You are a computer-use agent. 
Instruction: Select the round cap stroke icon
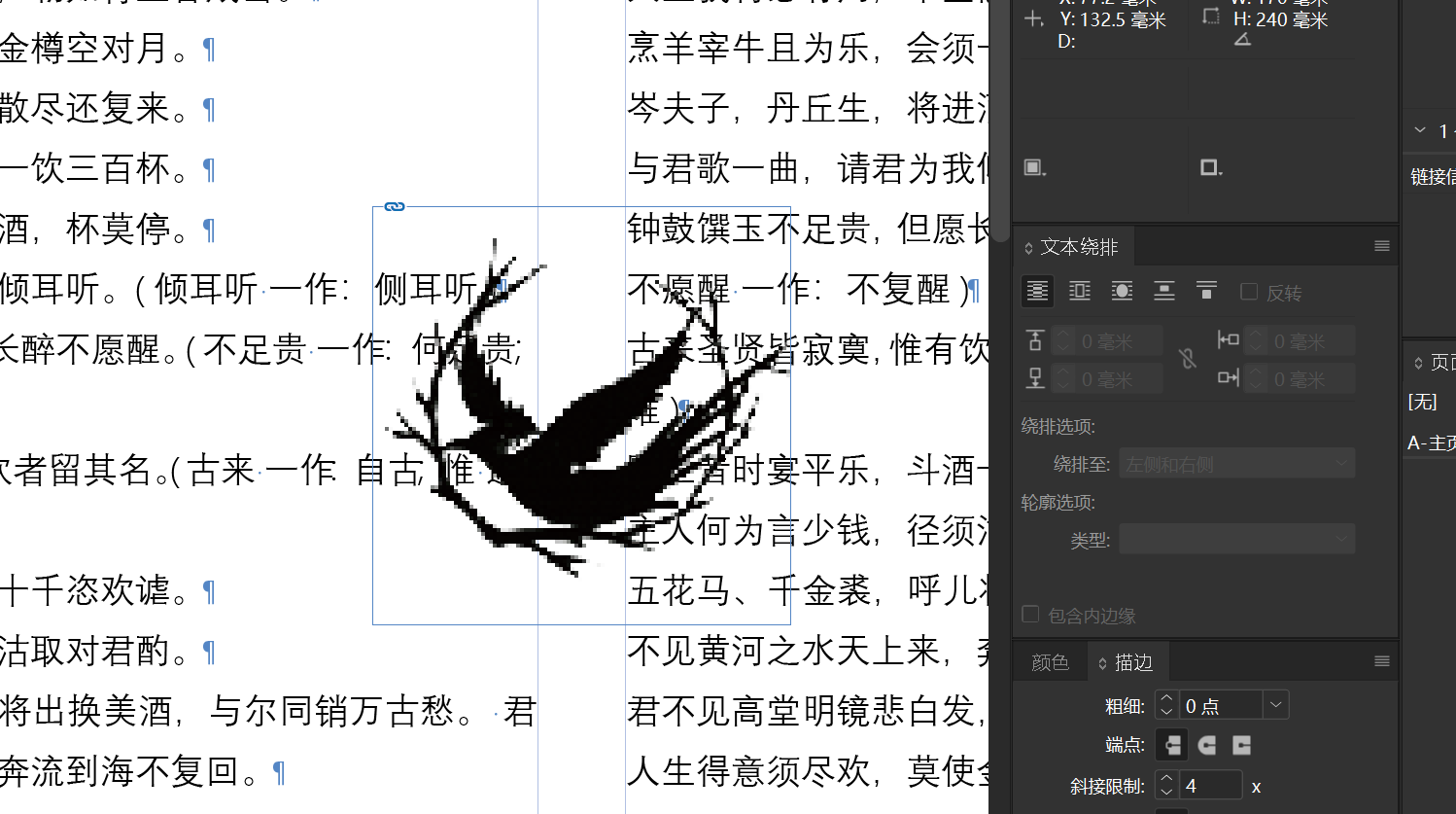pos(1207,745)
